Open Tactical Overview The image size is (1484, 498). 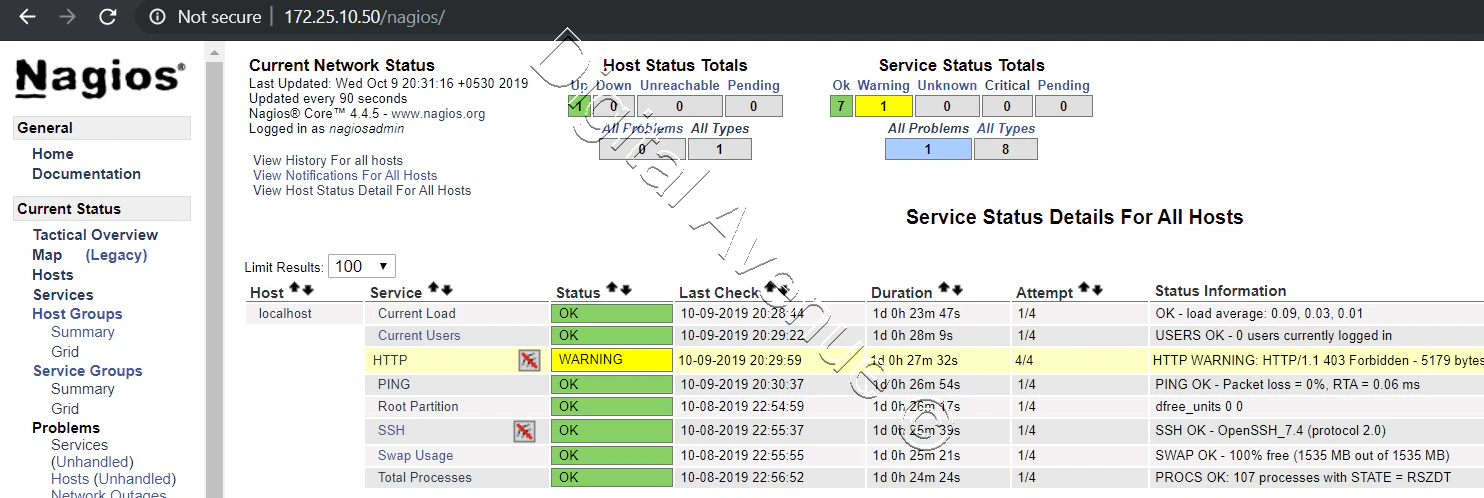pos(95,235)
